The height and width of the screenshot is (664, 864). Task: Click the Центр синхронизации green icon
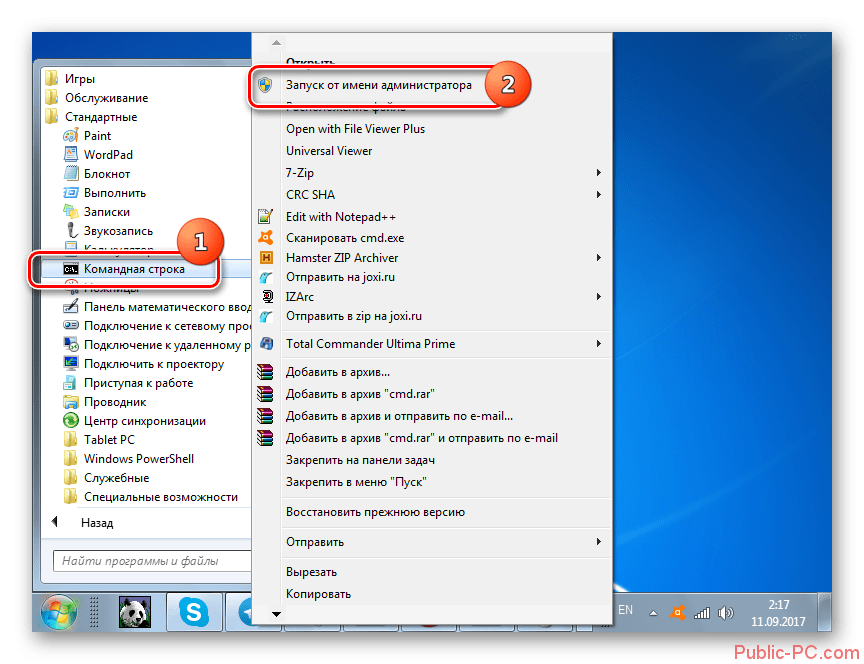[71, 420]
